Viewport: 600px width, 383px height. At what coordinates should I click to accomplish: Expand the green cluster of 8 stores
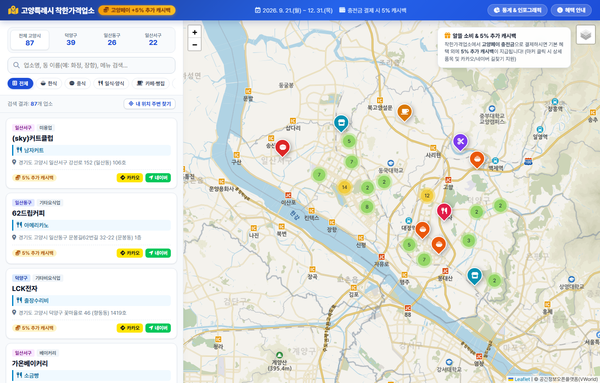point(367,207)
